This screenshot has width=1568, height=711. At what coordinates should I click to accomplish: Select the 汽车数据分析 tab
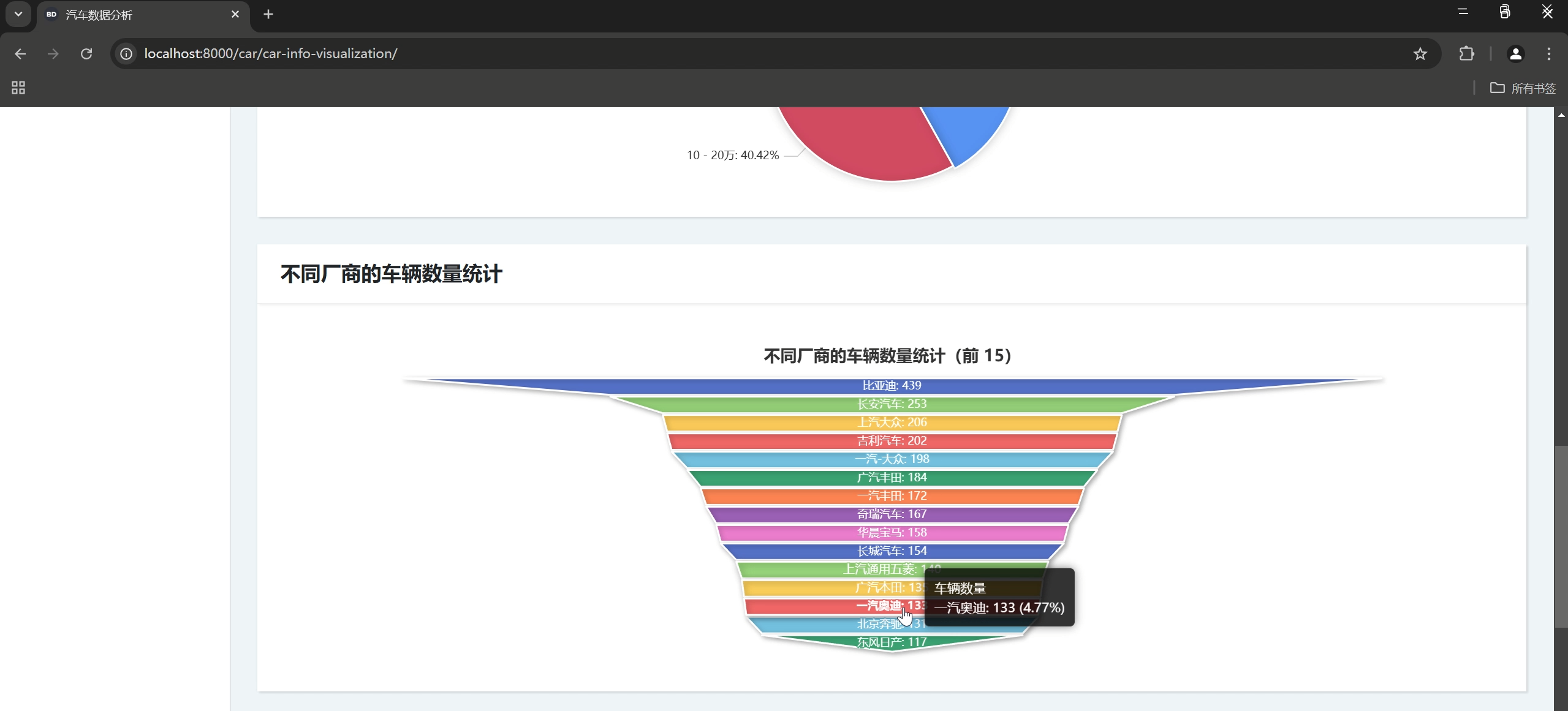[x=143, y=15]
